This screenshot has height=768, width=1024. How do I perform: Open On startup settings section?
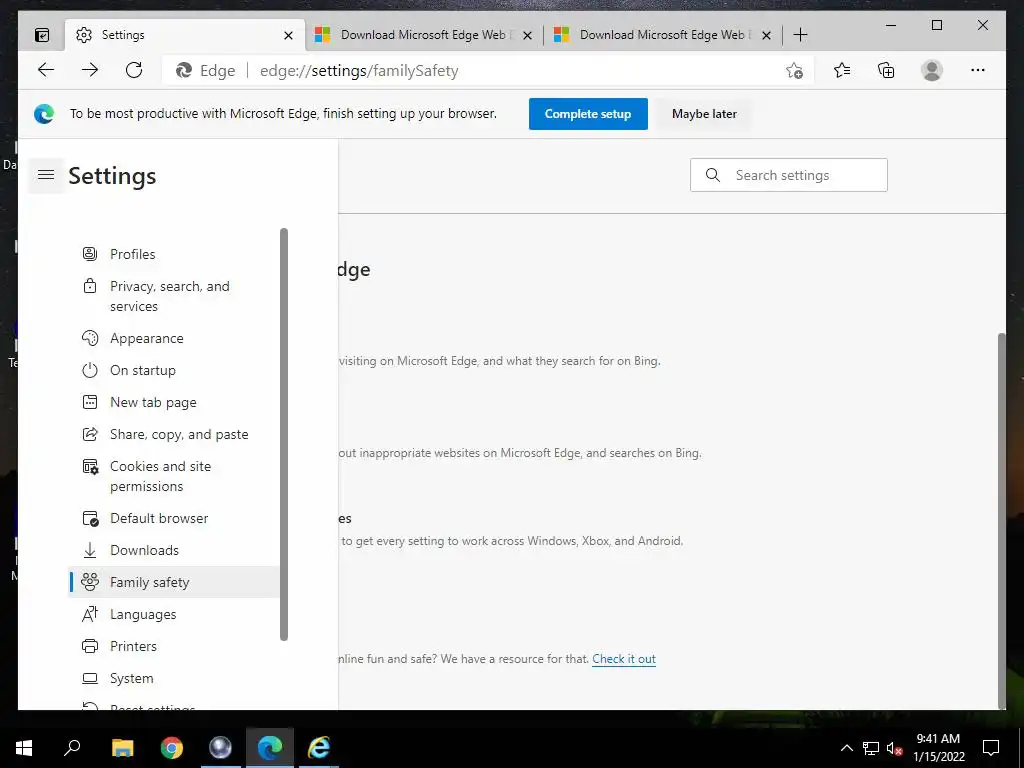(x=174, y=370)
